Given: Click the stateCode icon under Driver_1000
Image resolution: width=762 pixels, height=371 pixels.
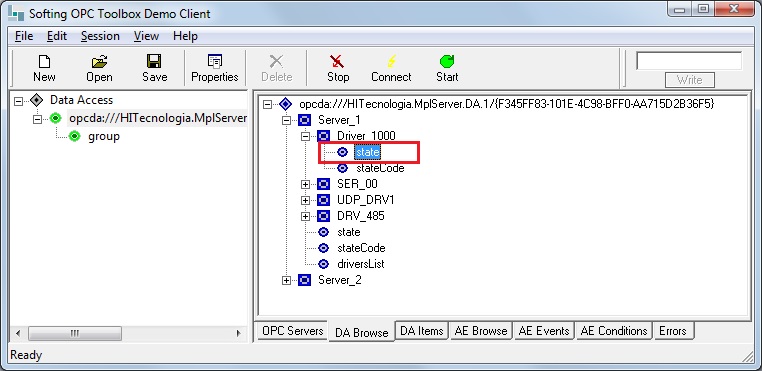Looking at the screenshot, I should [343, 168].
